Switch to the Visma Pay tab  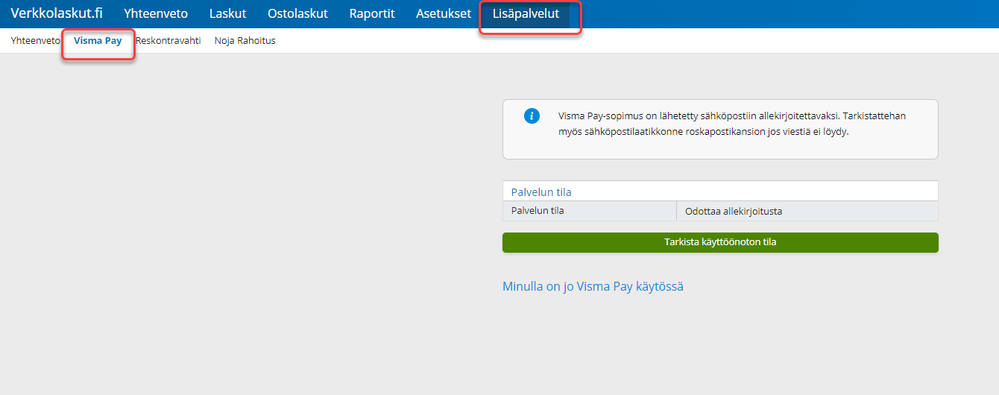tap(97, 41)
